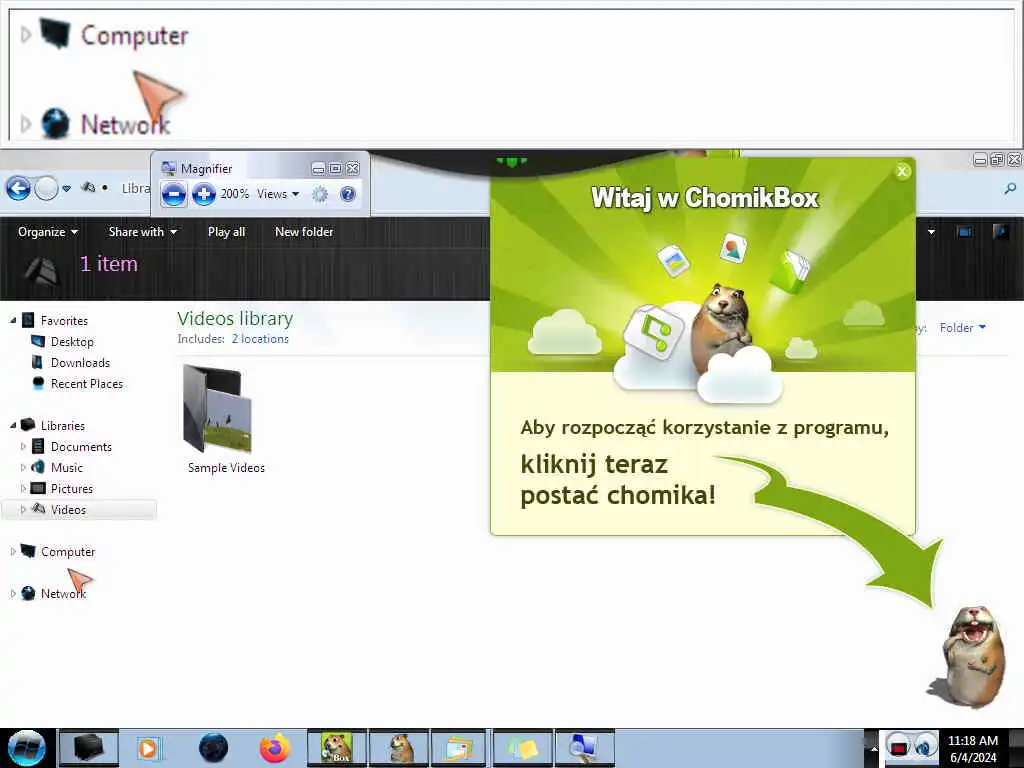
Task: Click the Music library icon
Action: 38,467
